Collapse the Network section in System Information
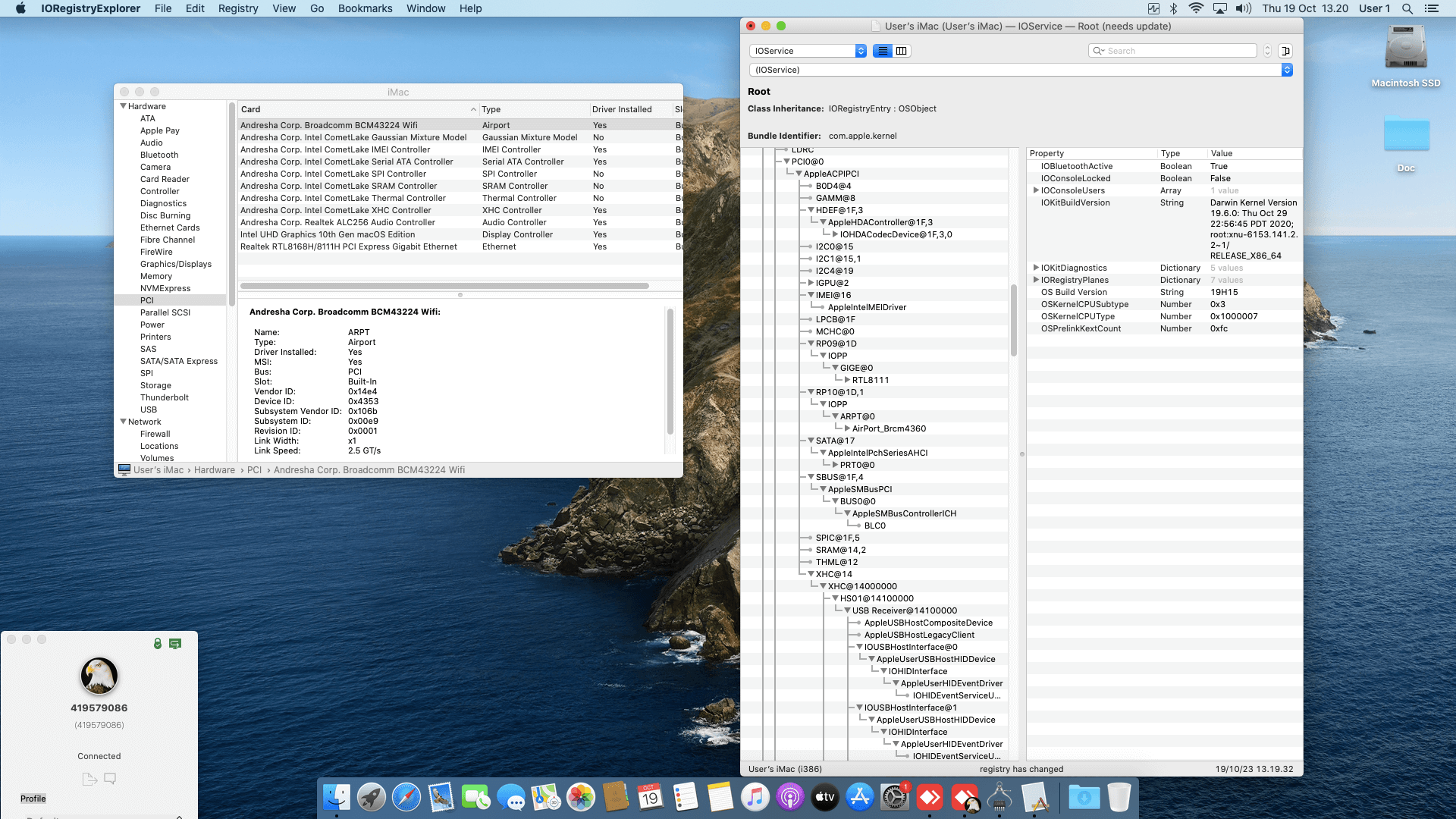This screenshot has width=1456, height=819. [x=123, y=422]
